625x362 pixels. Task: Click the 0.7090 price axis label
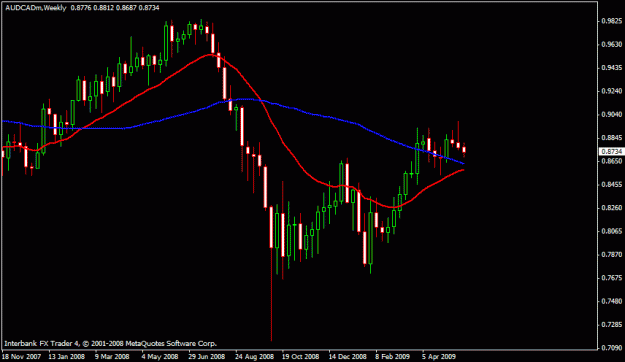[612, 348]
